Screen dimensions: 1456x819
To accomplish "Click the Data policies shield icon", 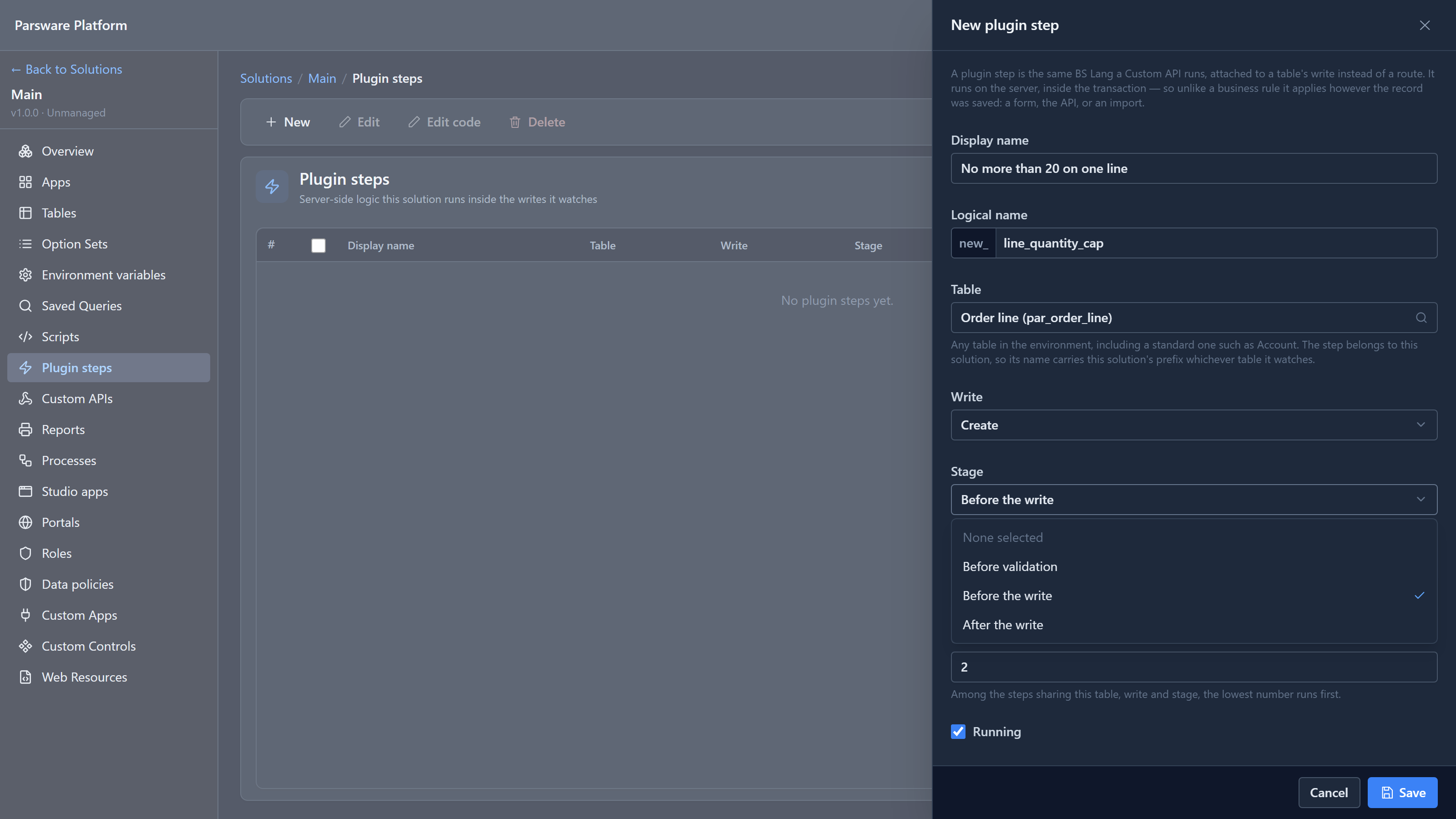I will click(x=25, y=584).
